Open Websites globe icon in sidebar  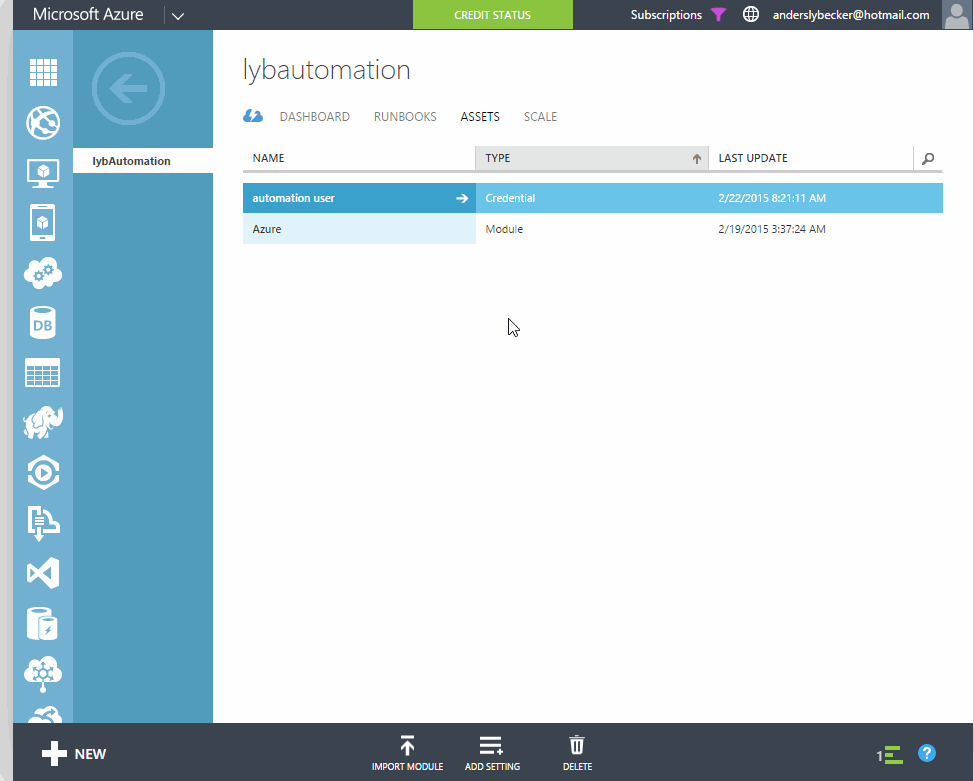pos(43,123)
